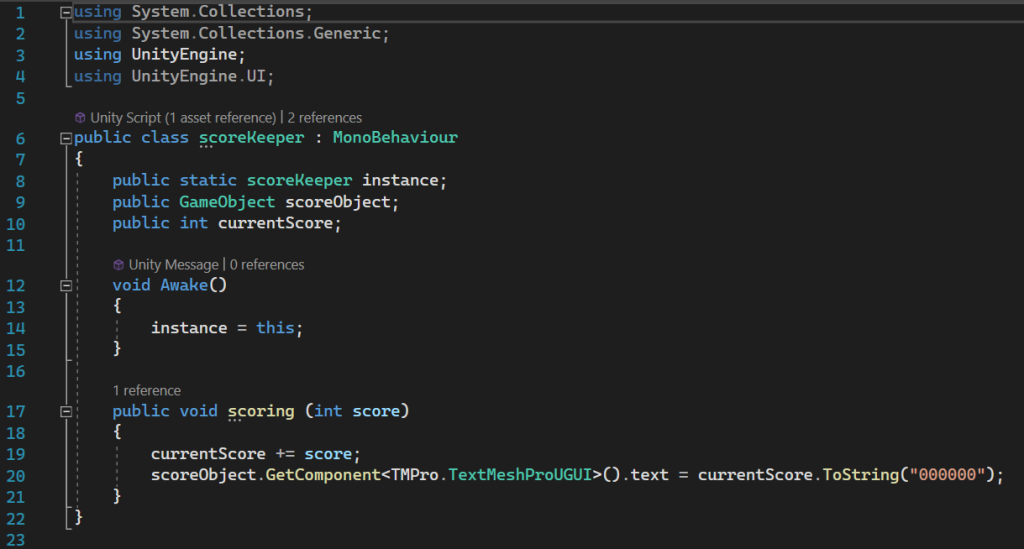This screenshot has width=1024, height=549.
Task: Fold the Awake method body
Action: [x=66, y=286]
